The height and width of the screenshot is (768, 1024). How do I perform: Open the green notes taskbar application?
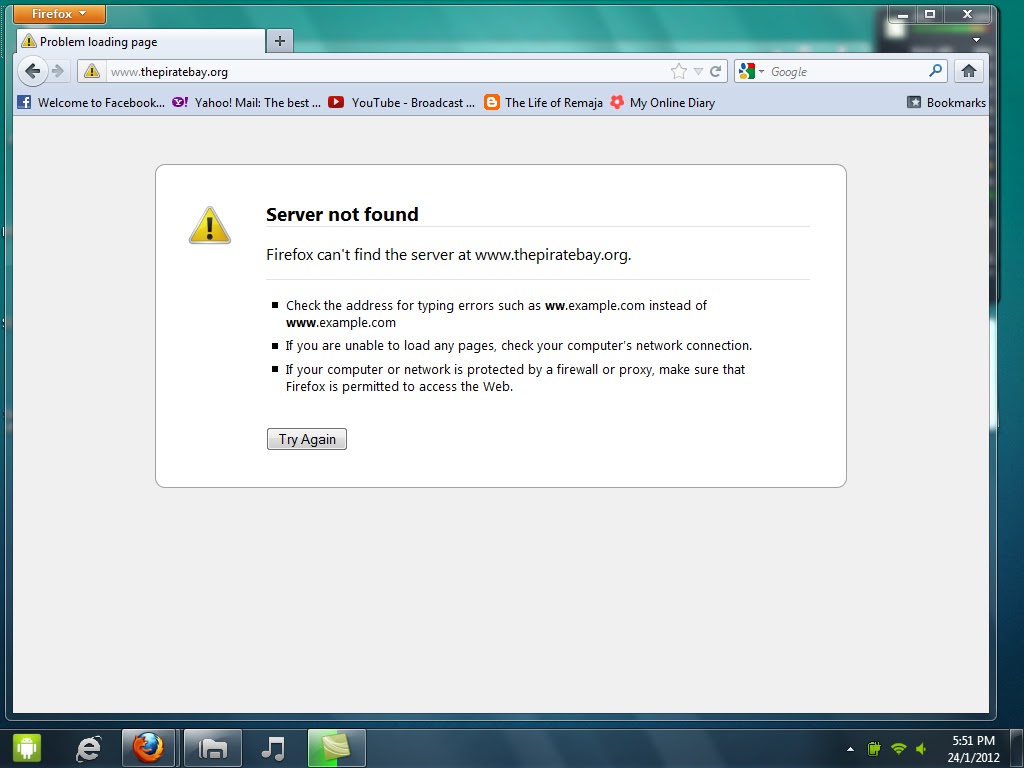click(x=336, y=748)
